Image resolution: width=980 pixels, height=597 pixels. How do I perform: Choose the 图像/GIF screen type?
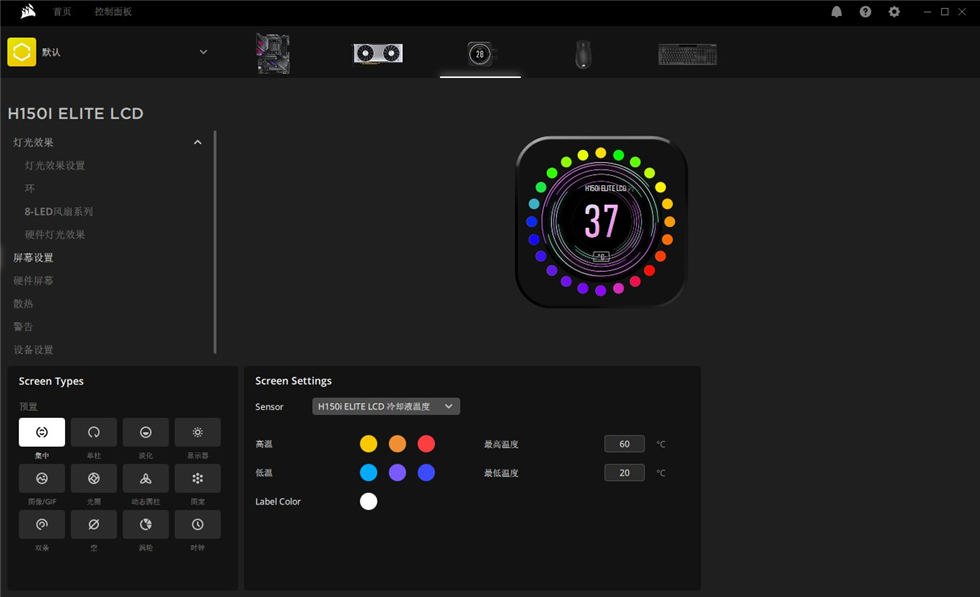pos(42,478)
